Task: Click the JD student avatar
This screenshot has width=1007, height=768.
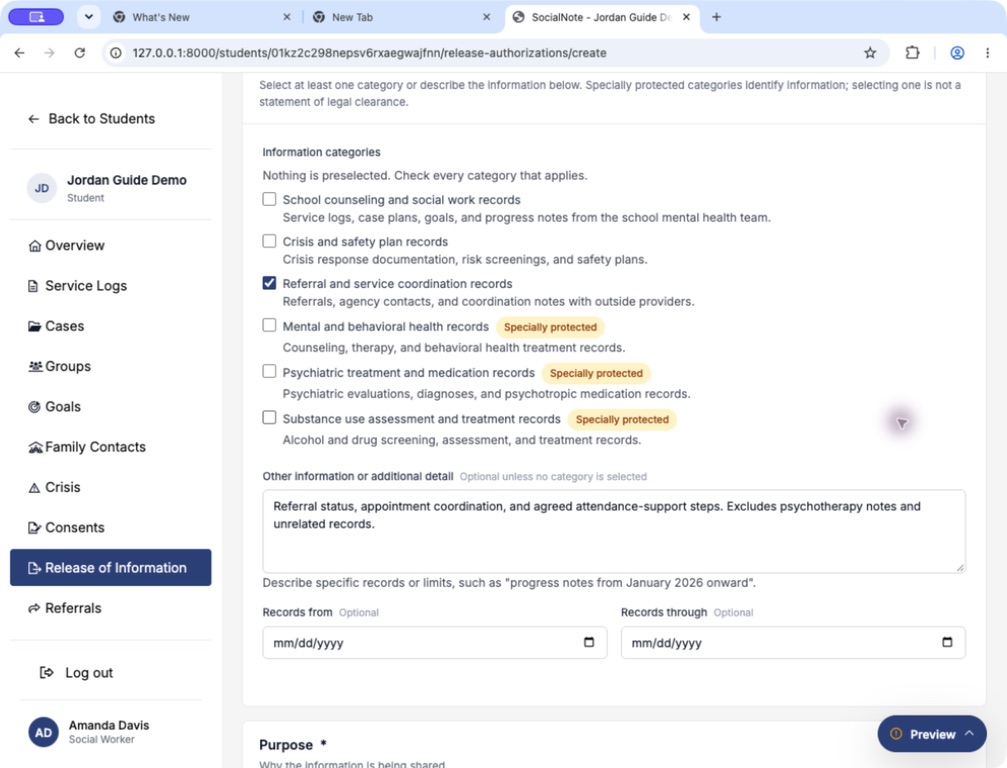Action: 42,188
